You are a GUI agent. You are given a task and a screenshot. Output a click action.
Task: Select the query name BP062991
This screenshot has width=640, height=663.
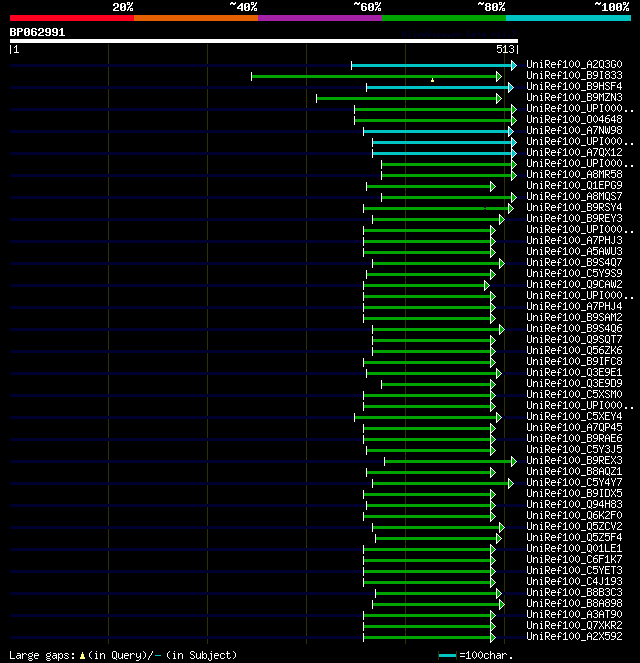[37, 33]
